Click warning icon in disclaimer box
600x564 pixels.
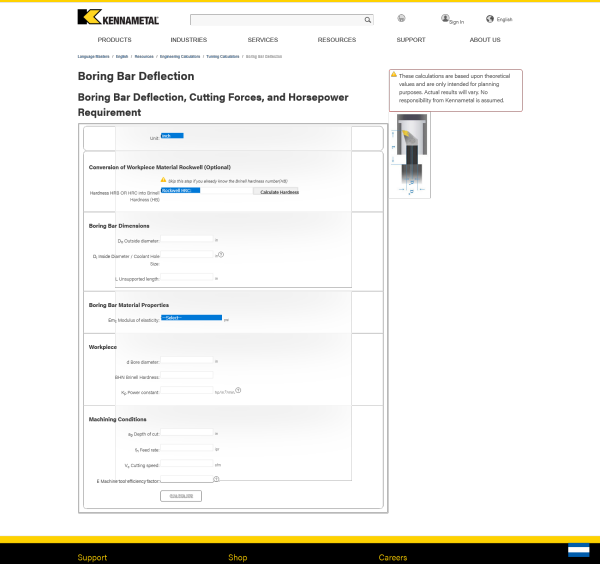point(394,74)
